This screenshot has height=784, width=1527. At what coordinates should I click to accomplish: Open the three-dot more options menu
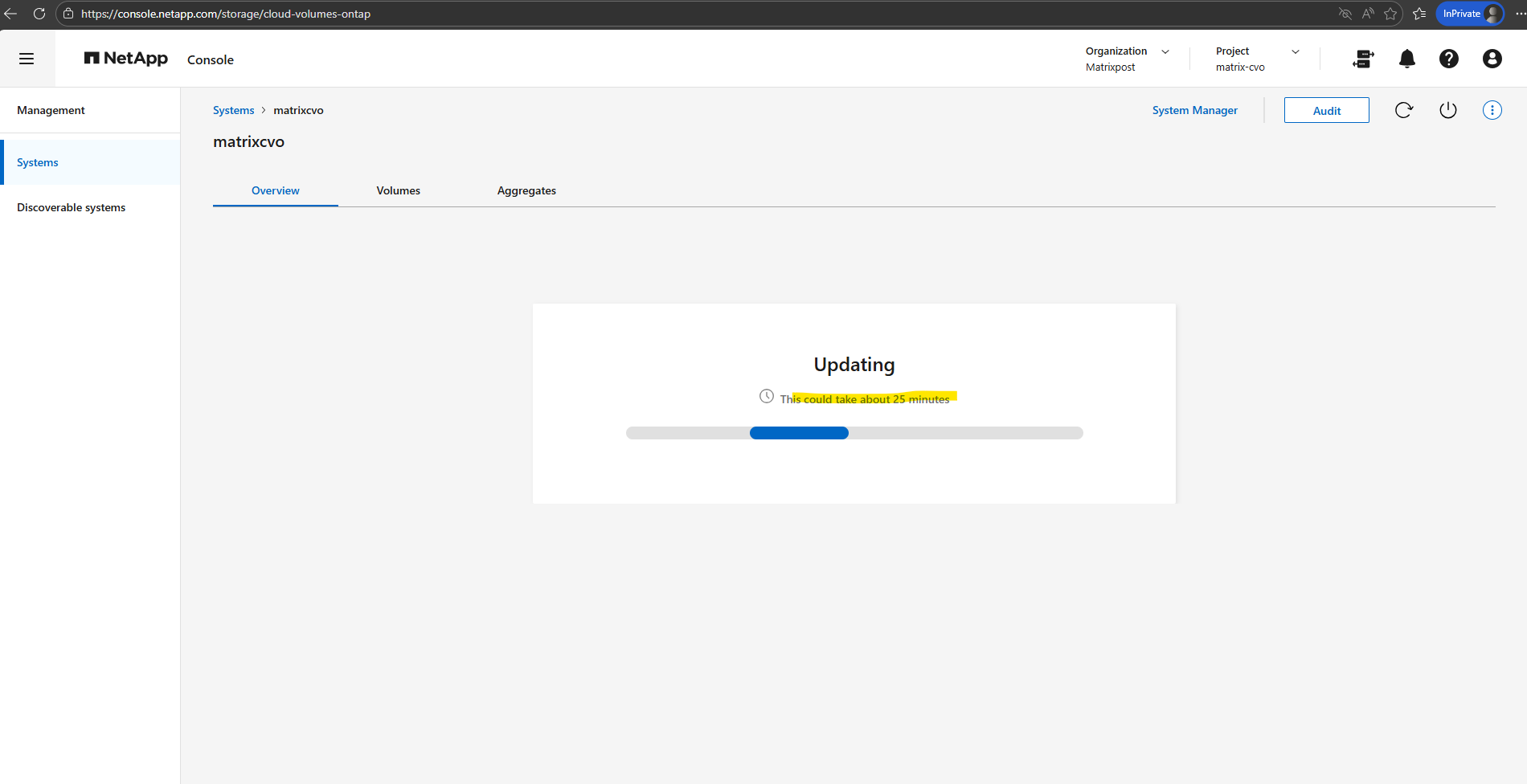[1492, 110]
